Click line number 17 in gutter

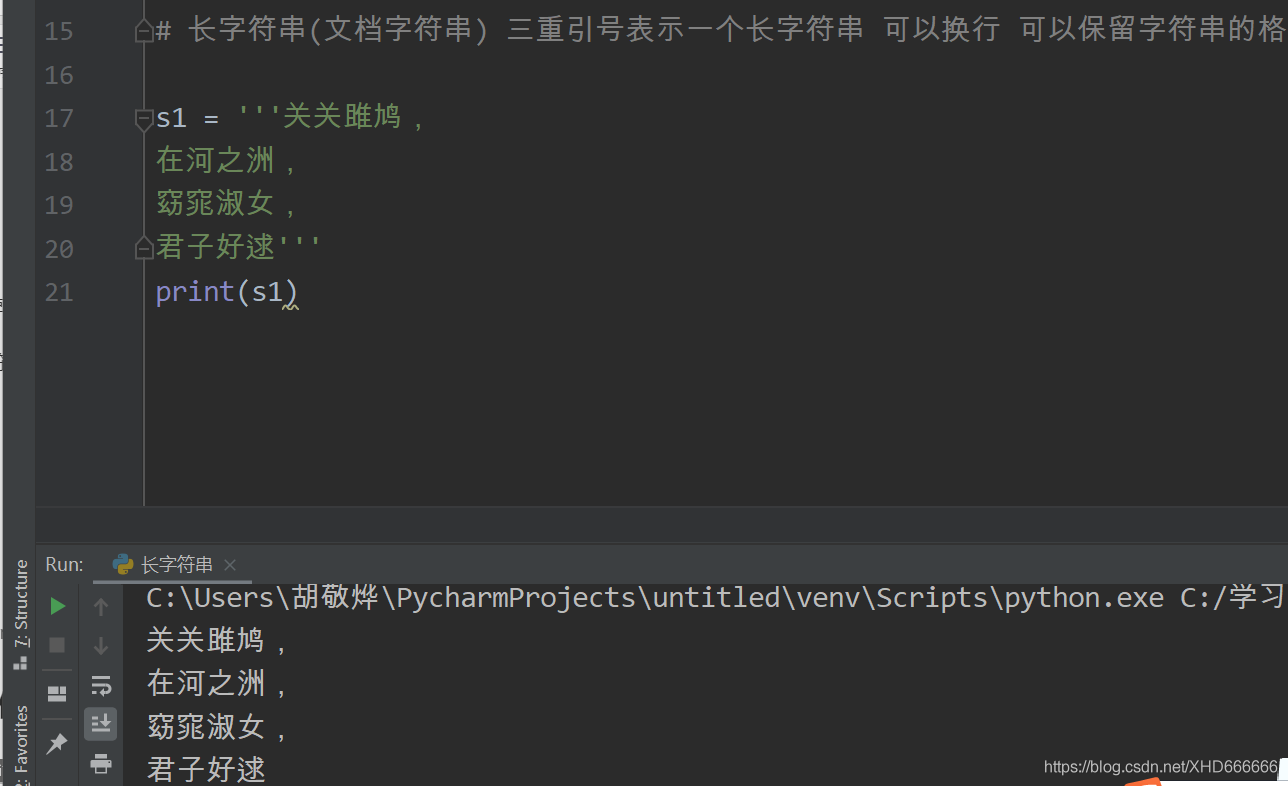pyautogui.click(x=59, y=118)
